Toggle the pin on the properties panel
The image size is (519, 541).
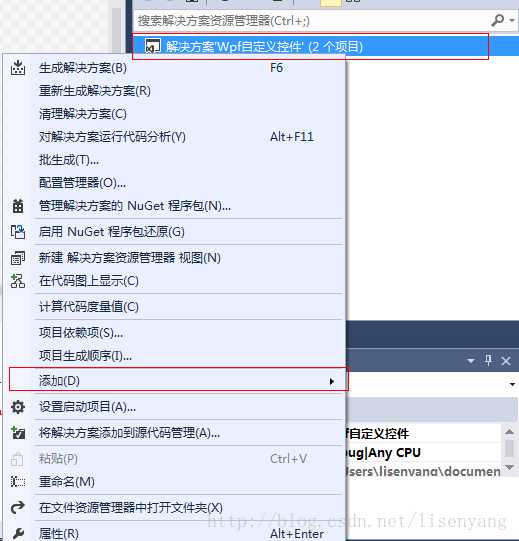488,361
